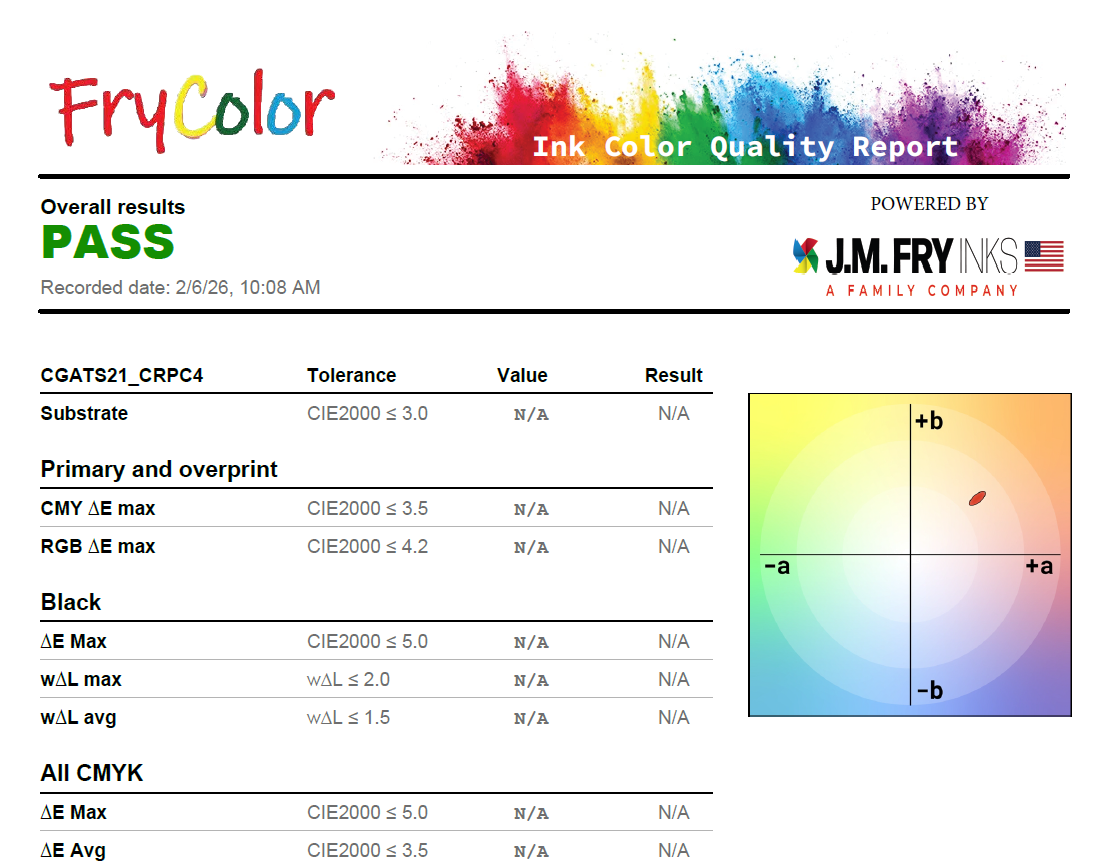Click the -a axis label in chart

point(776,567)
